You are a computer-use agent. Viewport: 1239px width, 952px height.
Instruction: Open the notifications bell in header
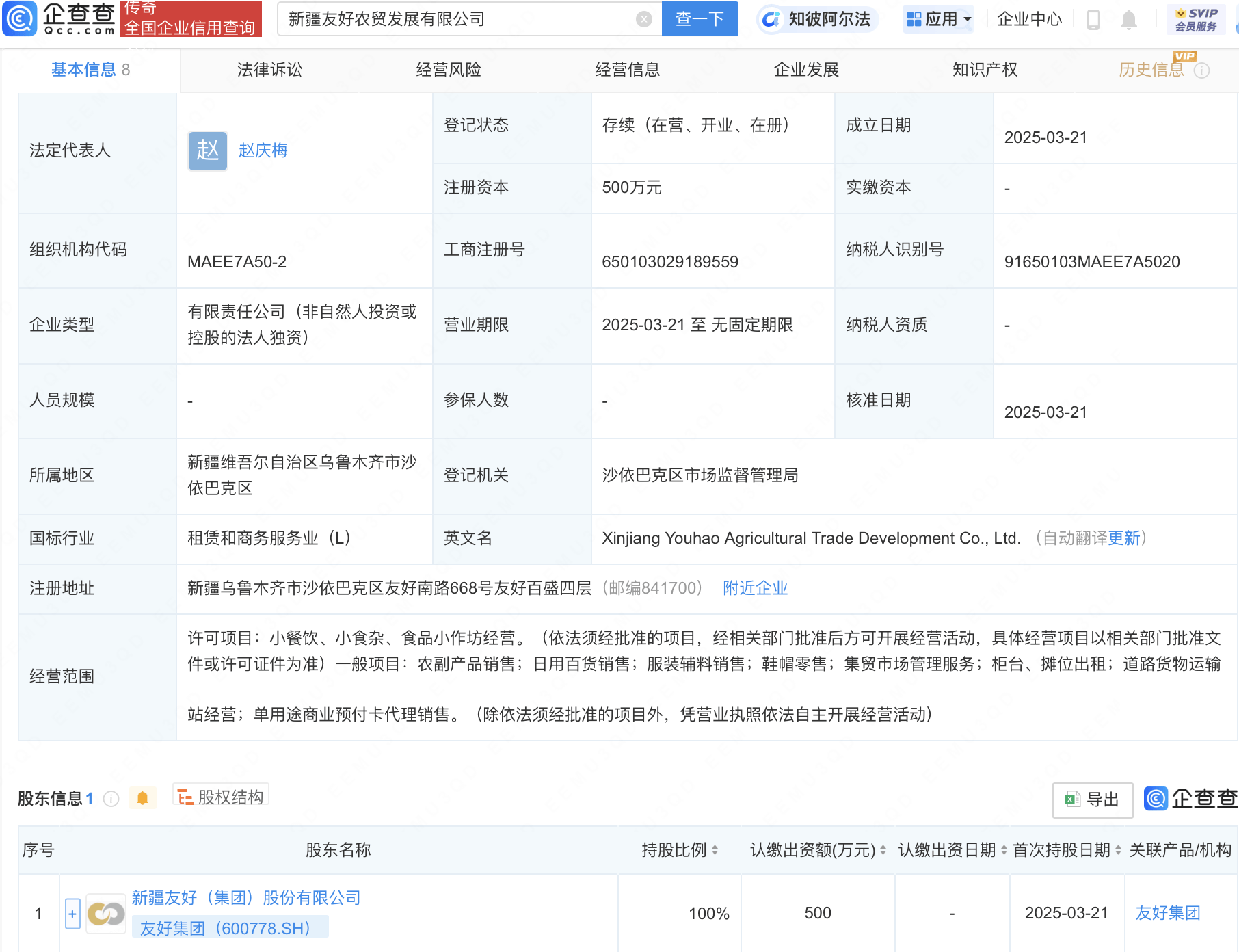tap(1129, 20)
